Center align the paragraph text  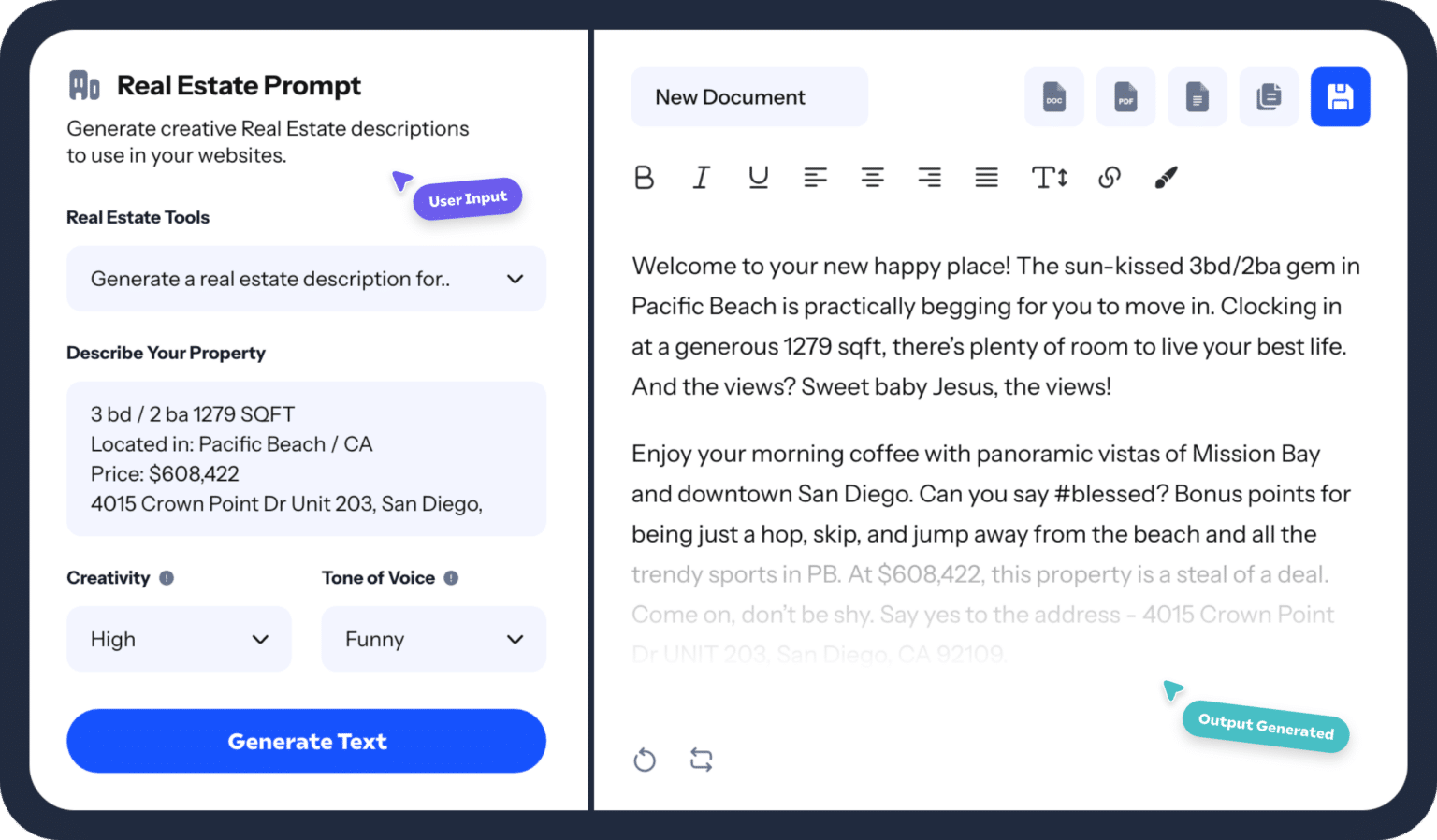873,177
